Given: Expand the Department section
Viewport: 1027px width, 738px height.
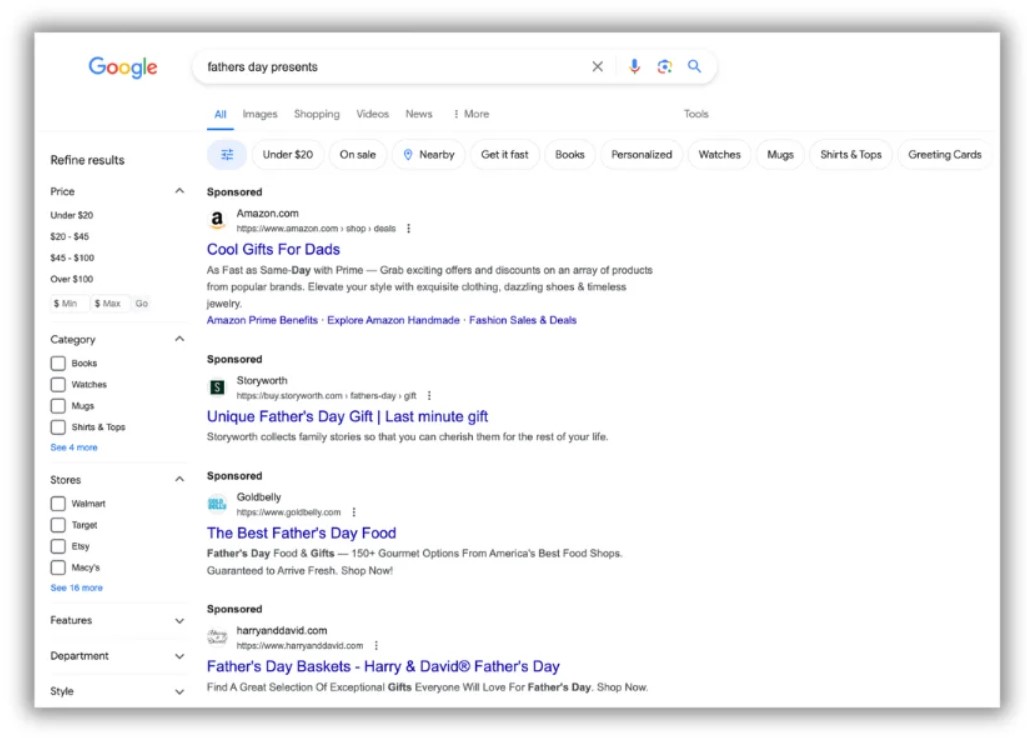Looking at the screenshot, I should tap(179, 656).
